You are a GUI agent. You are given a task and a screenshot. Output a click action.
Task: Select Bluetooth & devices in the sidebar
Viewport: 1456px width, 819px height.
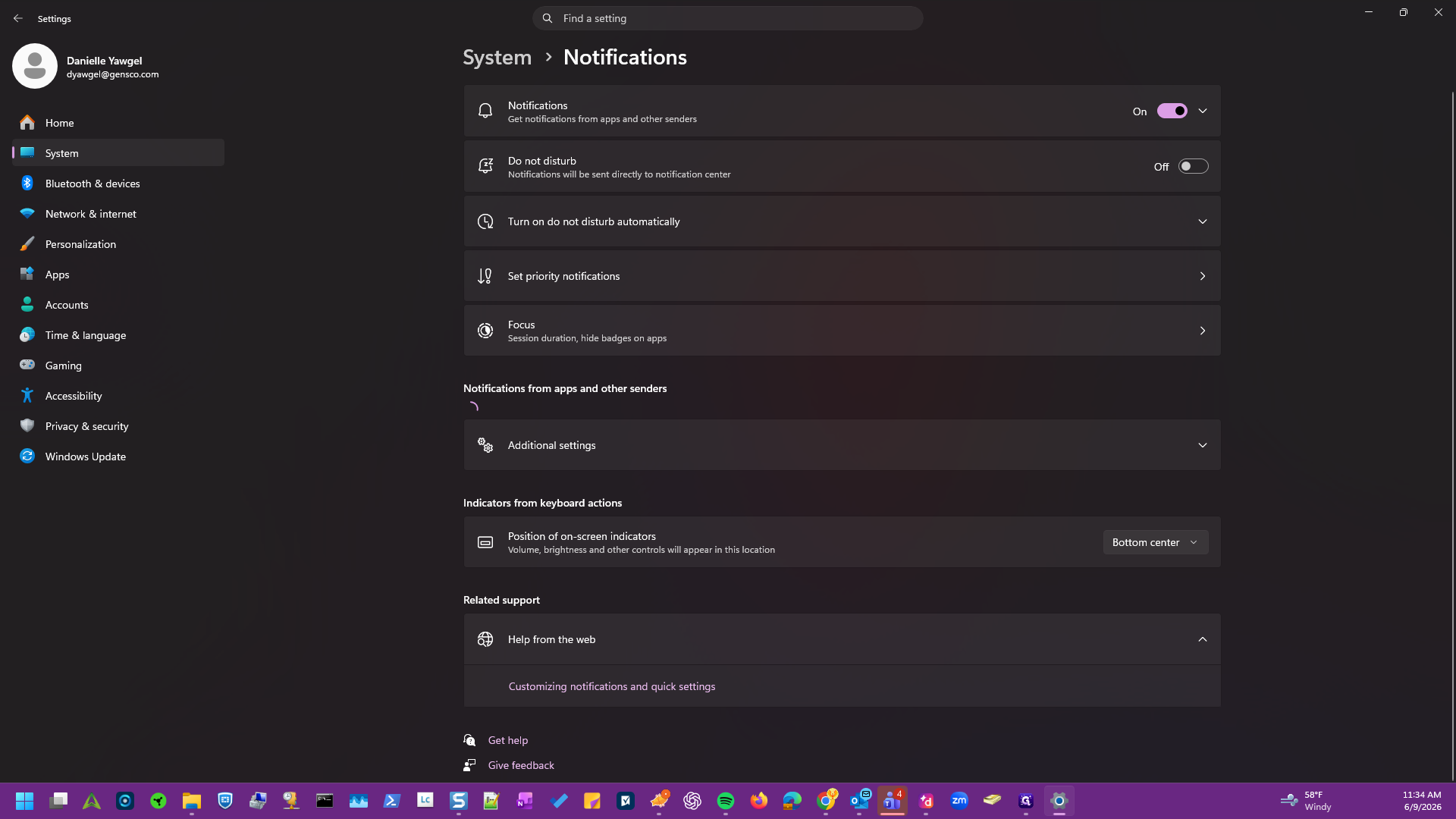tap(118, 184)
